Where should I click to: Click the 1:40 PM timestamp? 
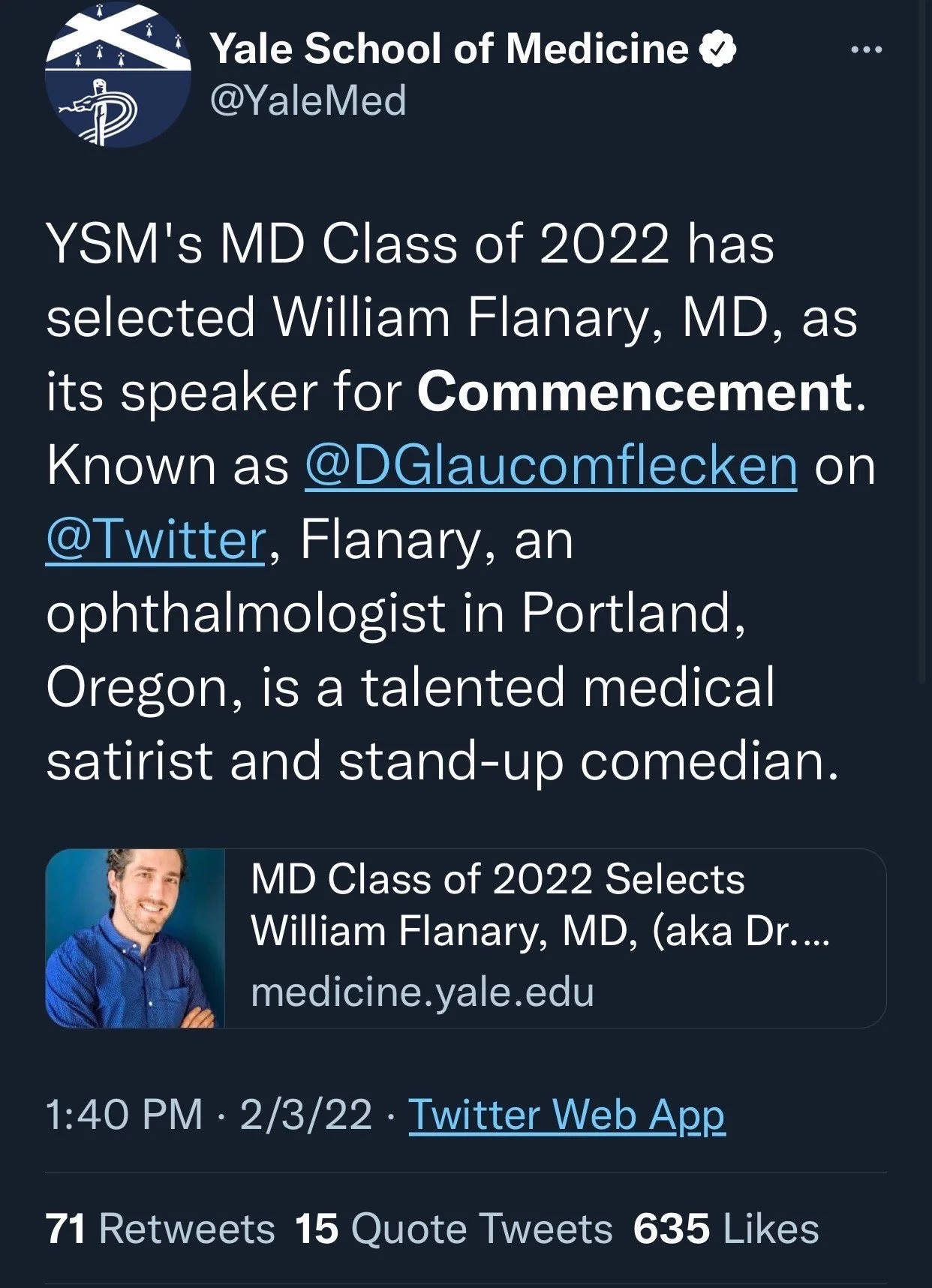click(x=124, y=1114)
